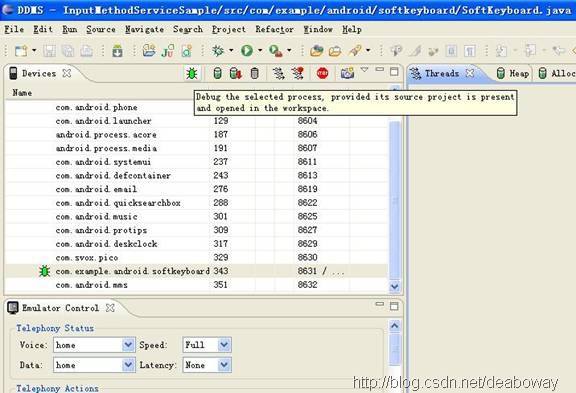Click the Update Threads icon in Devices
Image resolution: width=576 pixels, height=393 pixels.
pos(279,73)
